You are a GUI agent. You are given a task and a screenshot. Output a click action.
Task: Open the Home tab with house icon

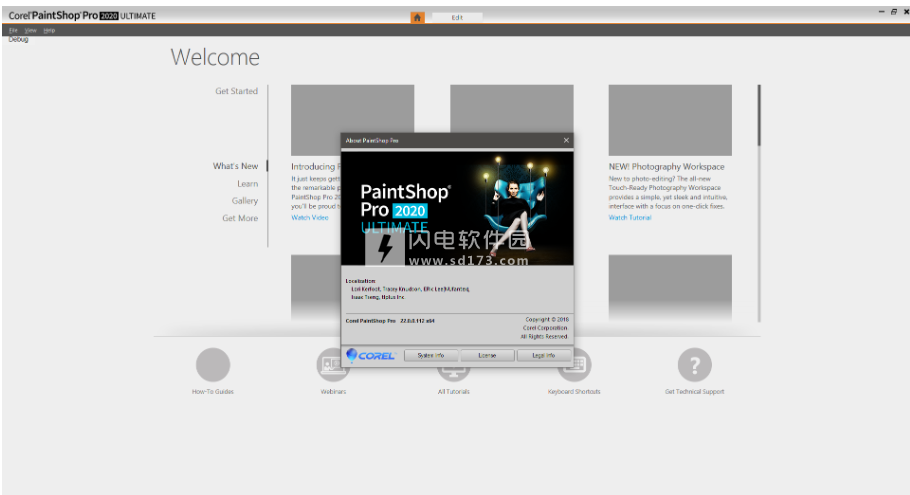(x=417, y=17)
